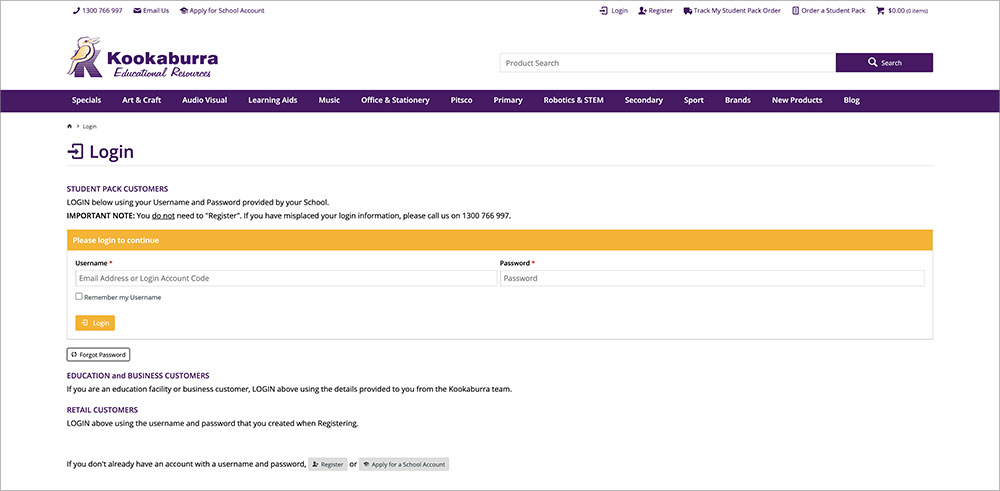Click the graduation cap Apply for School Account icon
The image size is (1000, 491).
click(183, 11)
